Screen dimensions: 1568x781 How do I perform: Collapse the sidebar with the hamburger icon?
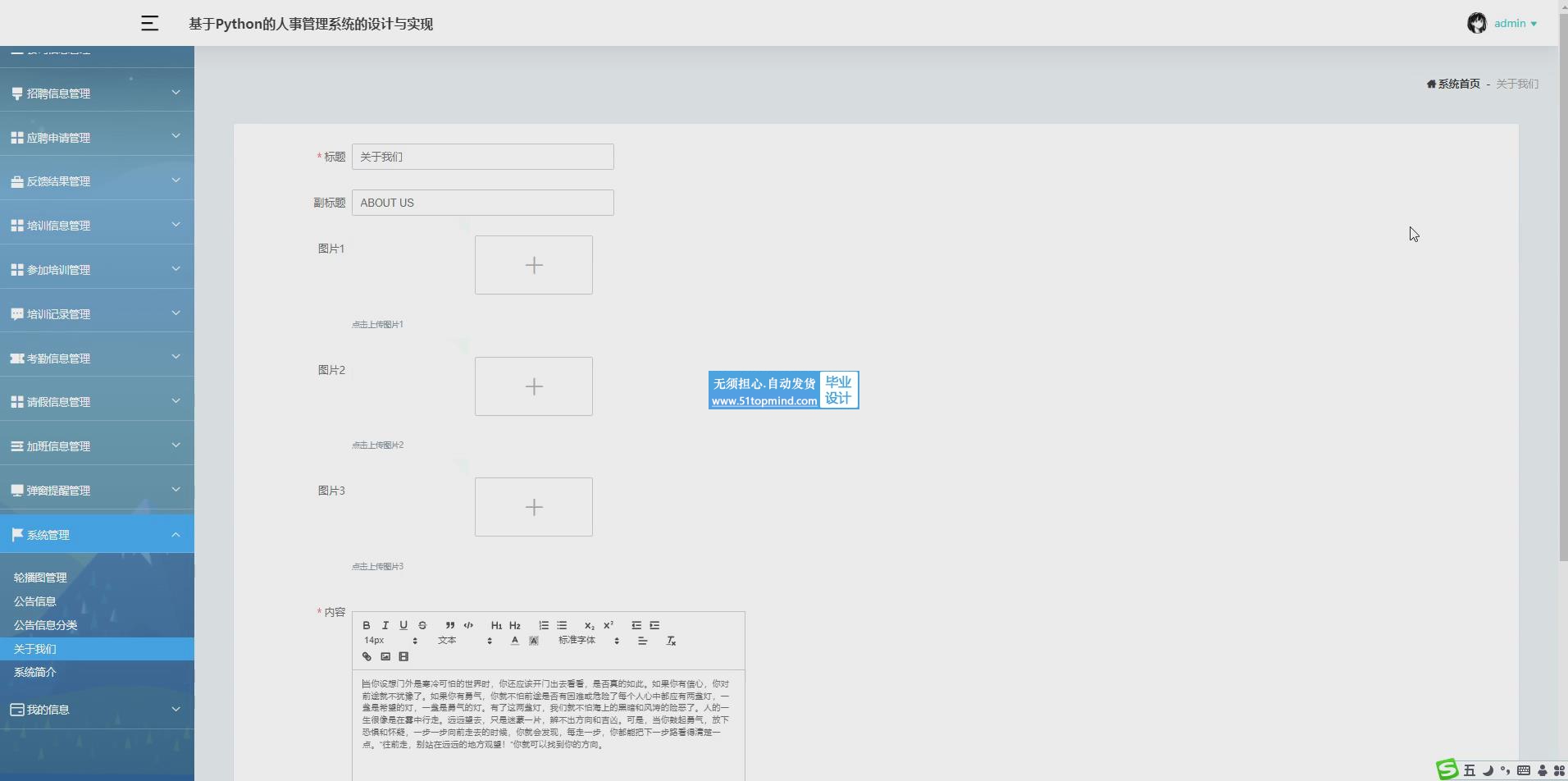click(x=149, y=24)
